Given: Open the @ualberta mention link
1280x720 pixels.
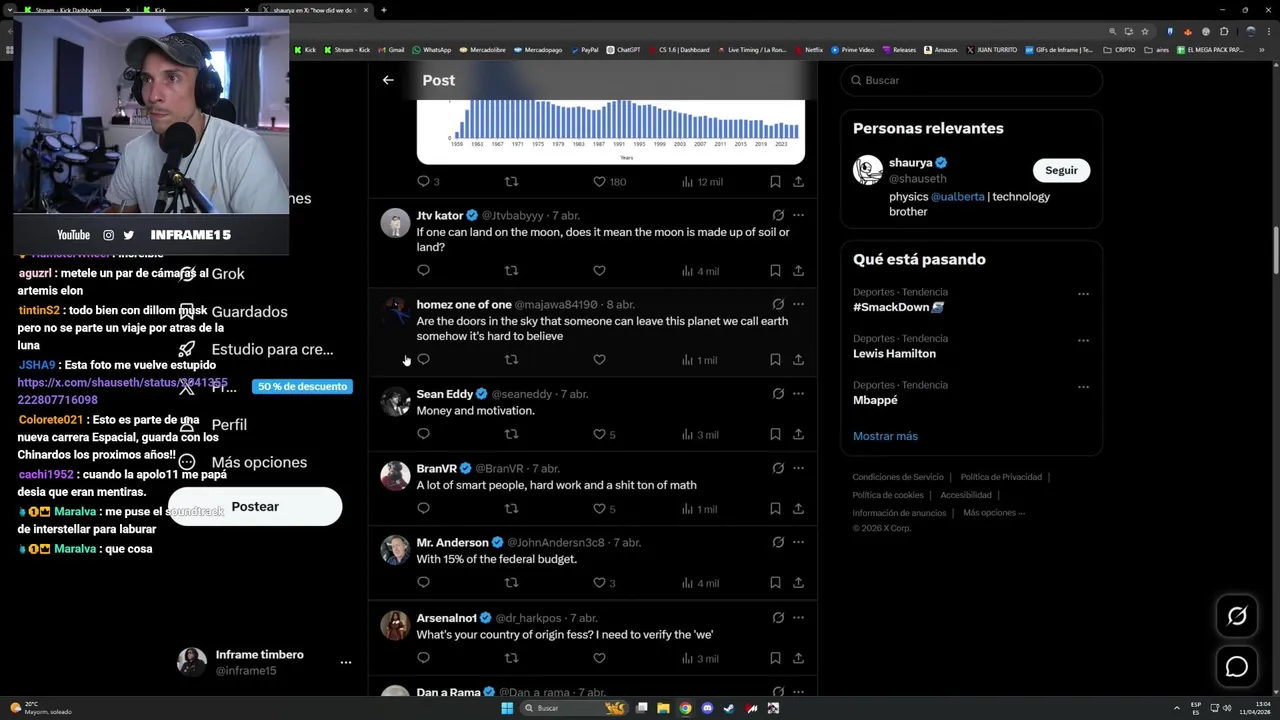Looking at the screenshot, I should 958,197.
